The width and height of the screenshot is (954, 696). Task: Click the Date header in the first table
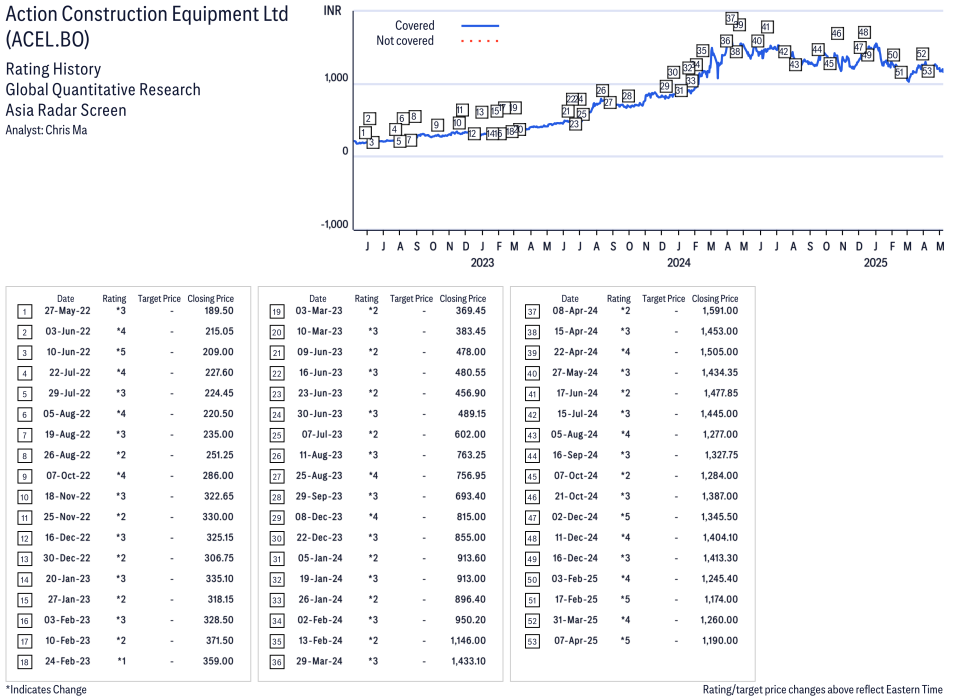coord(66,299)
